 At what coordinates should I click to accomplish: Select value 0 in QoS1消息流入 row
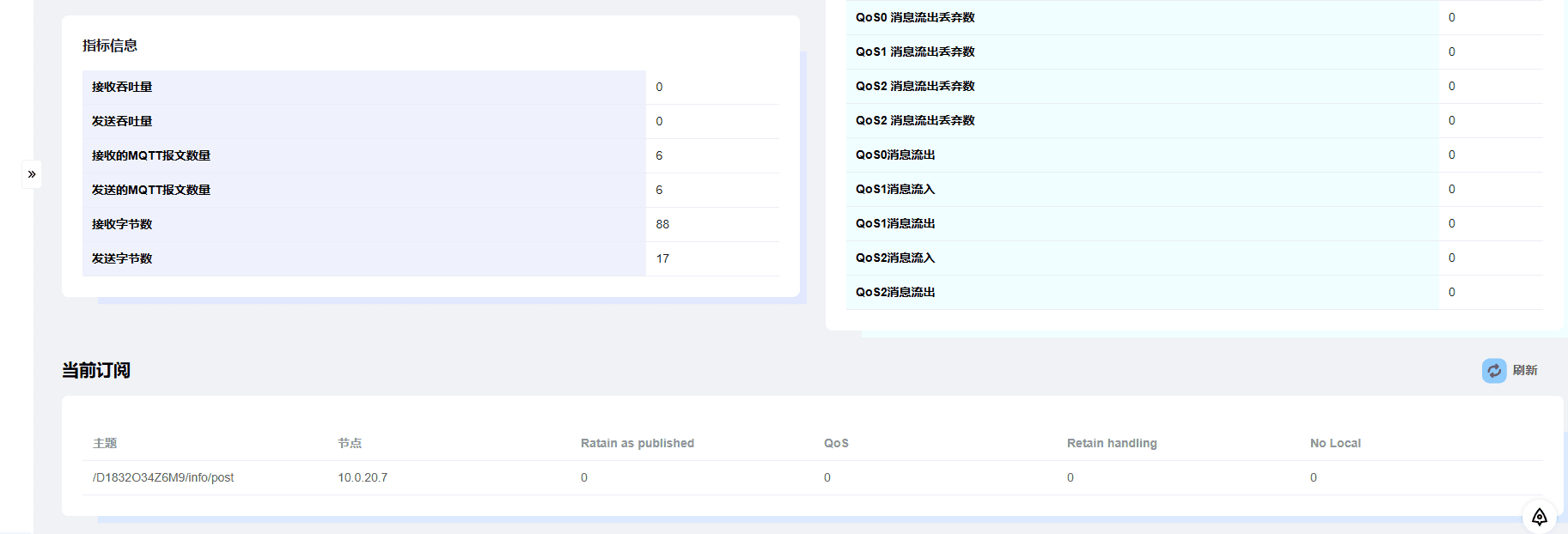tap(1452, 189)
